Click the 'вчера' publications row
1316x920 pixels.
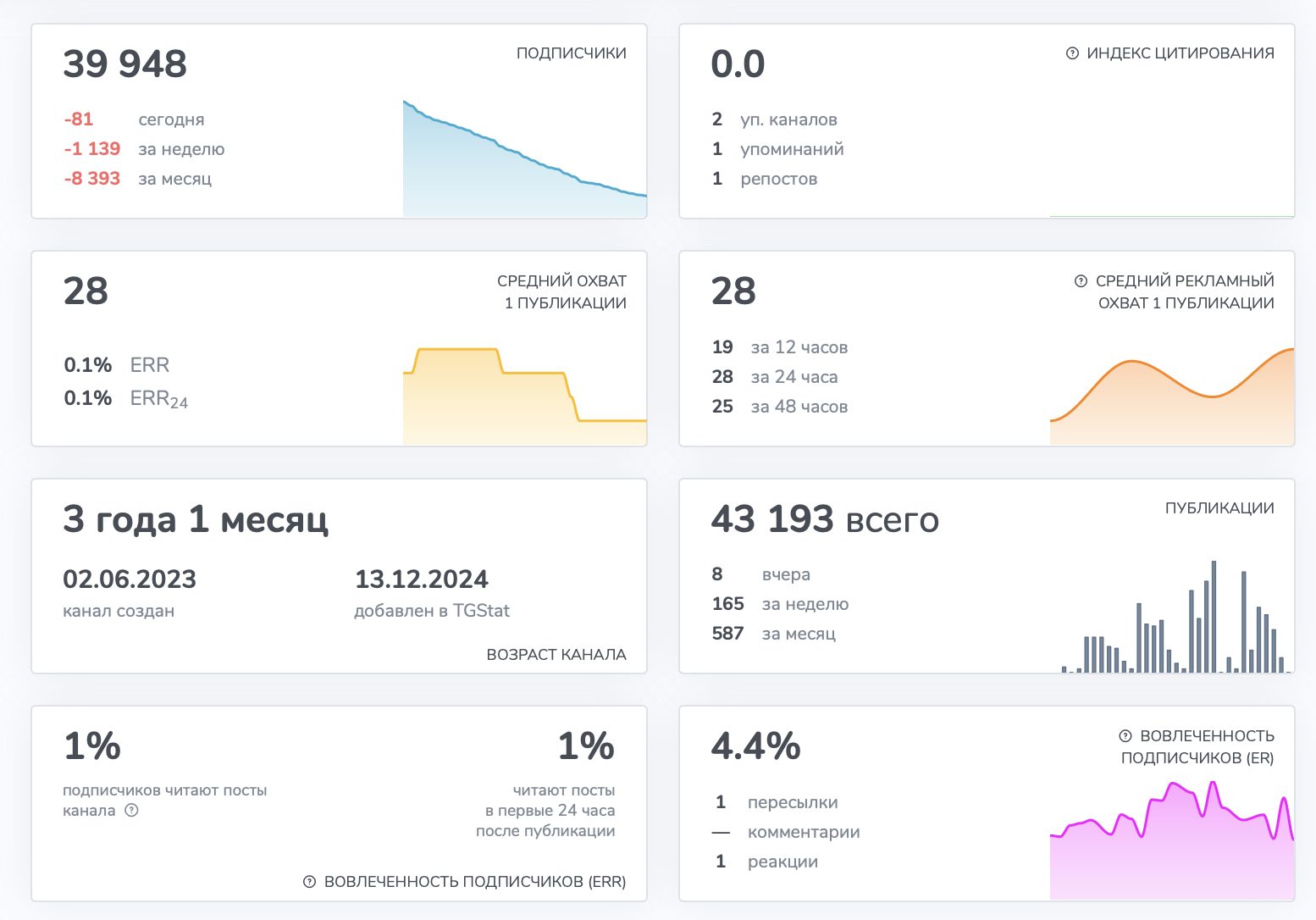pyautogui.click(x=761, y=574)
